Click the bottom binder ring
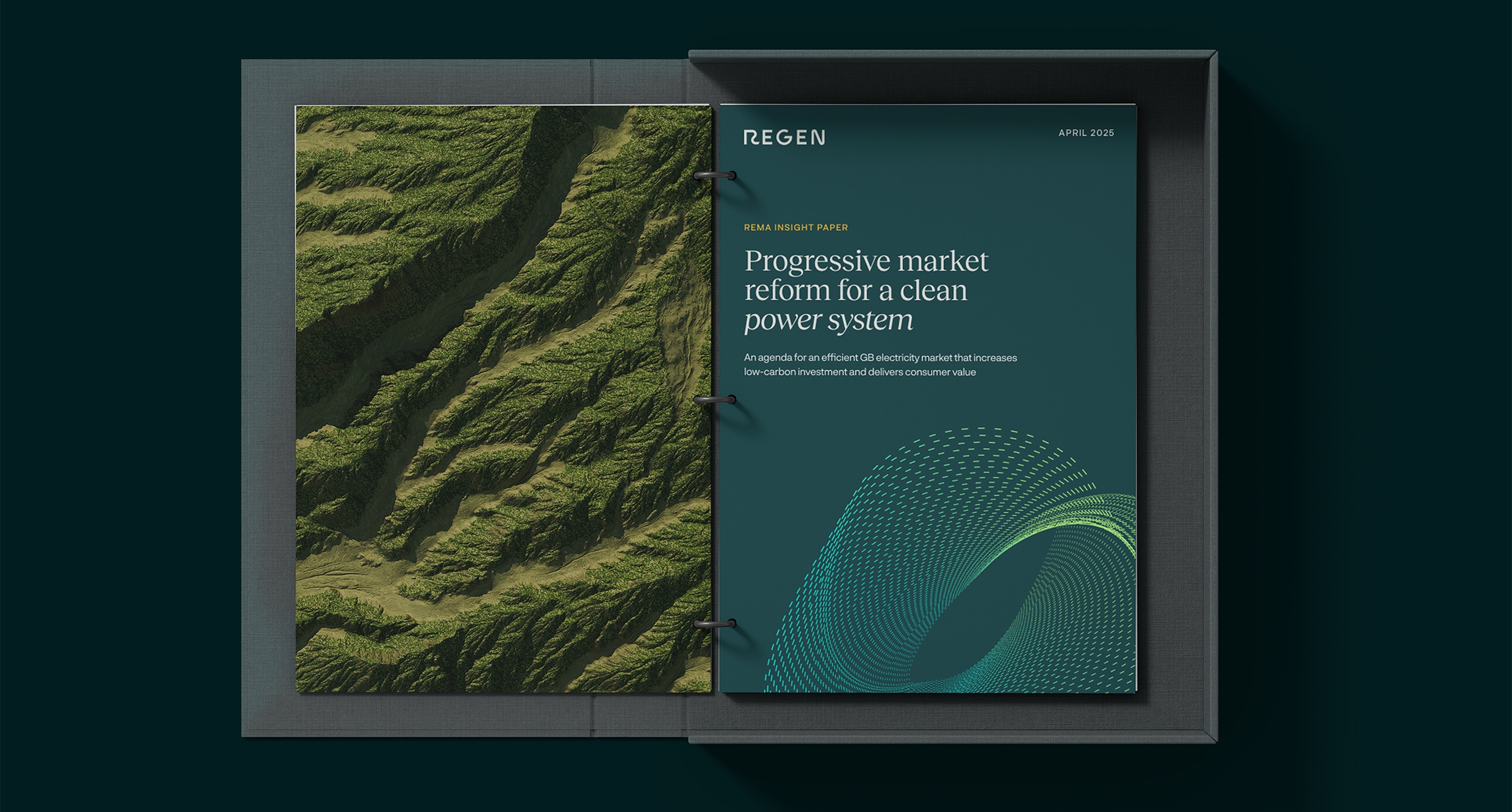Screen dimensions: 1512x812 tap(715, 624)
